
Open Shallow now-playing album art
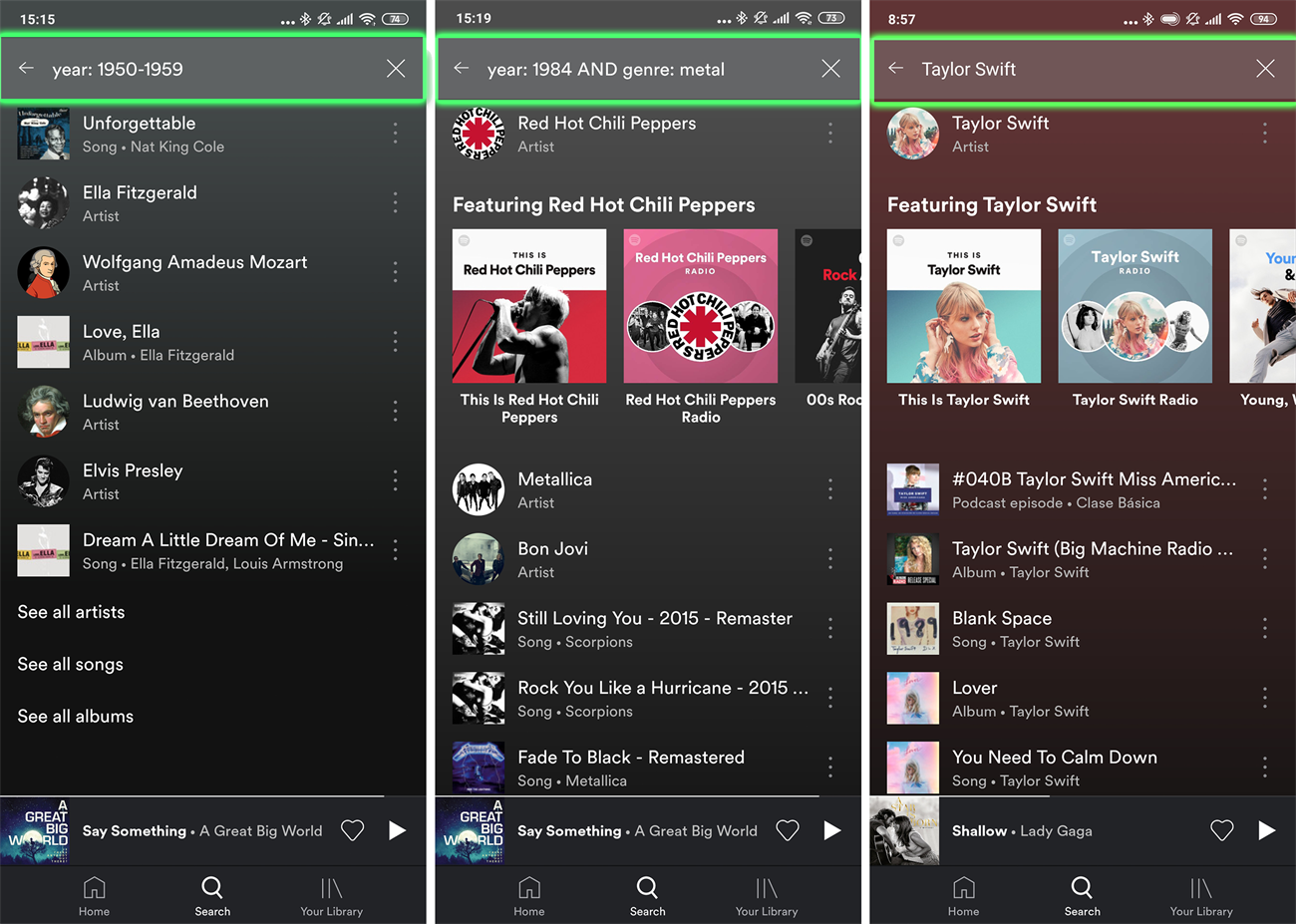904,830
